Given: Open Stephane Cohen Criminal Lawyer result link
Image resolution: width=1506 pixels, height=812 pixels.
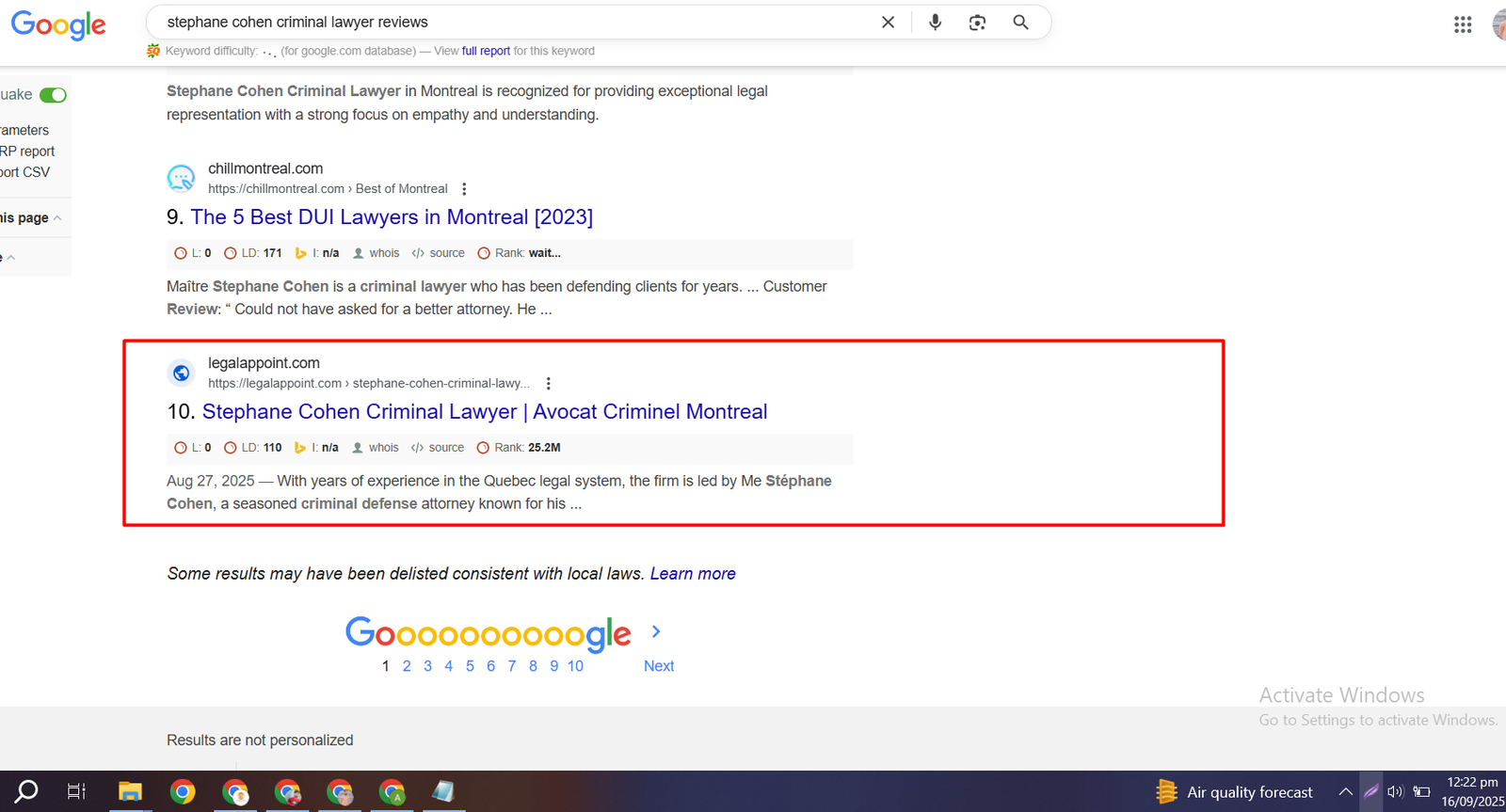Looking at the screenshot, I should 485,412.
